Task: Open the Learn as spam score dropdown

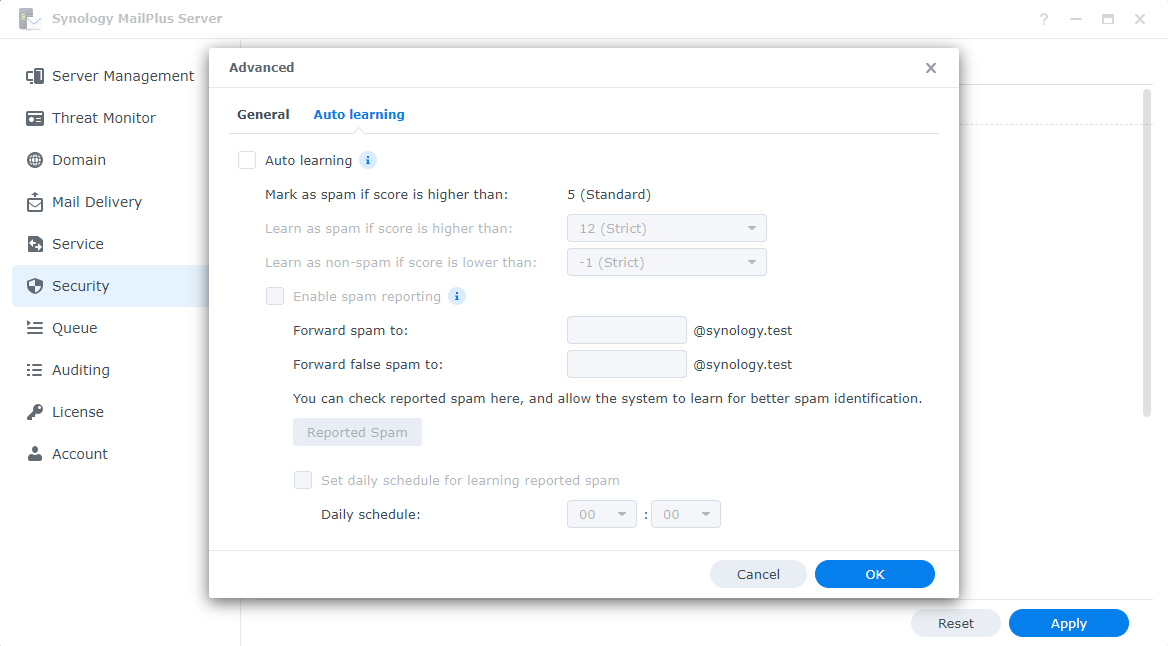Action: (x=666, y=228)
